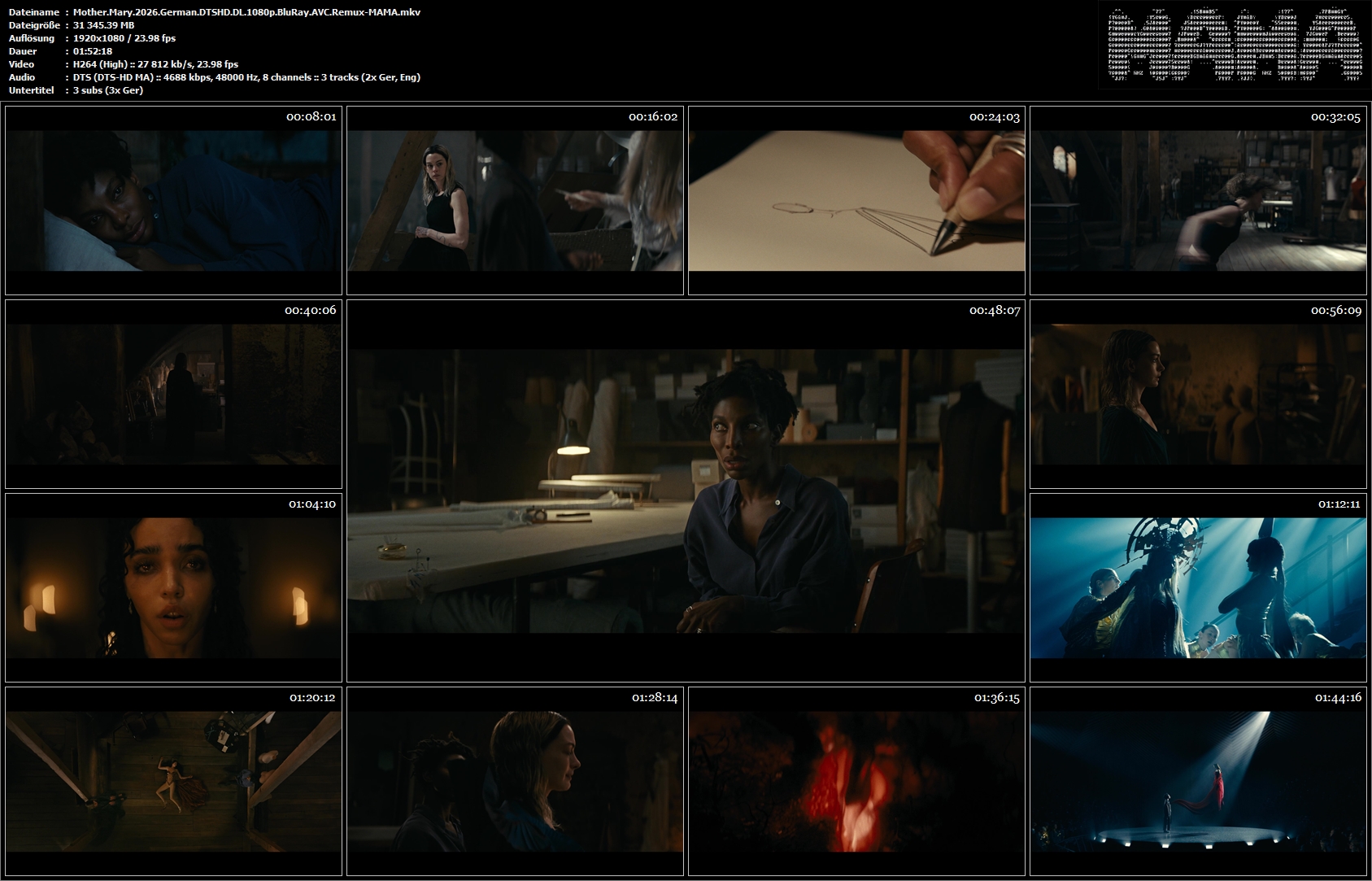Open the sketch thumbnail at 00:24:03
1372x881 pixels.
click(x=856, y=200)
